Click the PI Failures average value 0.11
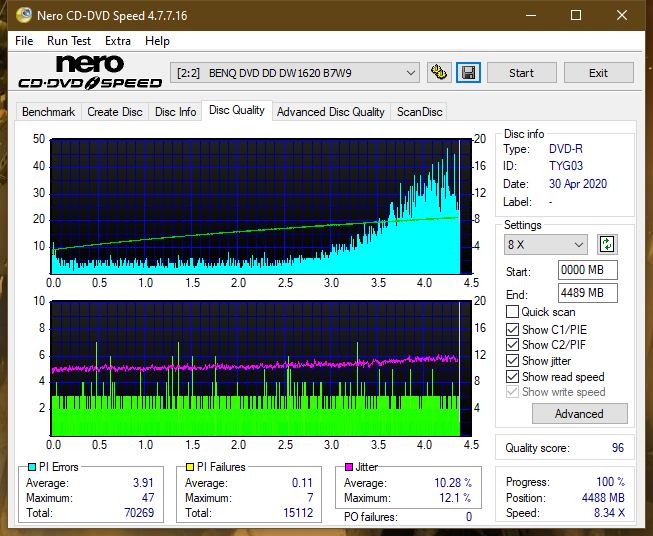 click(x=302, y=483)
